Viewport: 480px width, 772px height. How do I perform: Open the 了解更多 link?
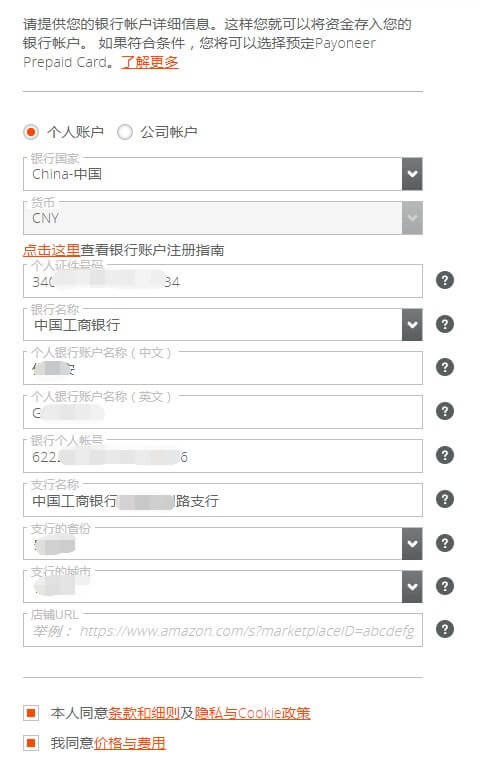150,63
